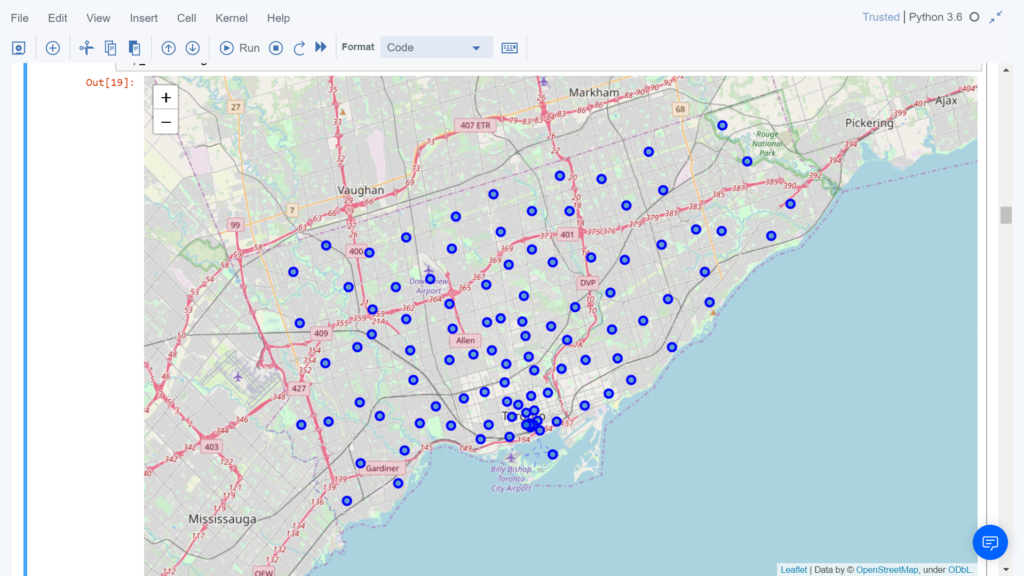Interrupt the kernel with stop icon
Screen dimensions: 1024x576
point(275,47)
